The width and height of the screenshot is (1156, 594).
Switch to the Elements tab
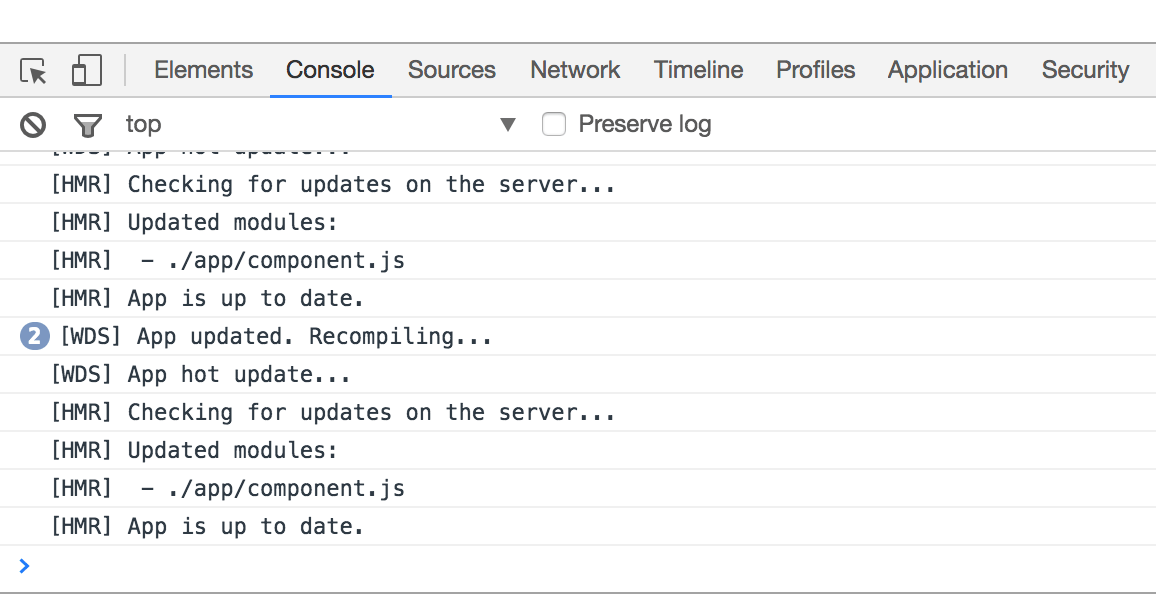(x=203, y=70)
